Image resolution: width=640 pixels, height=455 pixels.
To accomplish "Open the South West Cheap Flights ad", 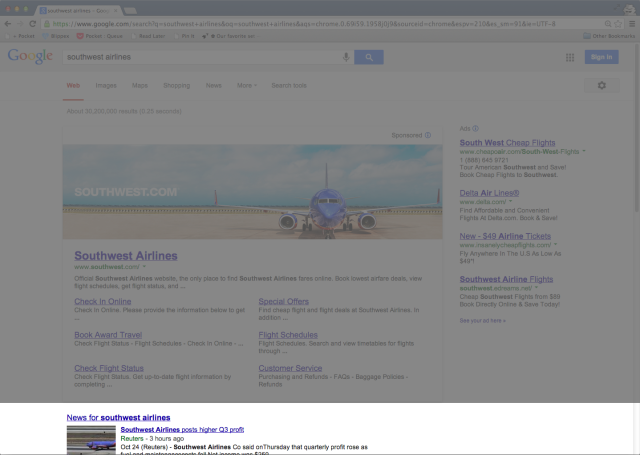I will click(507, 143).
